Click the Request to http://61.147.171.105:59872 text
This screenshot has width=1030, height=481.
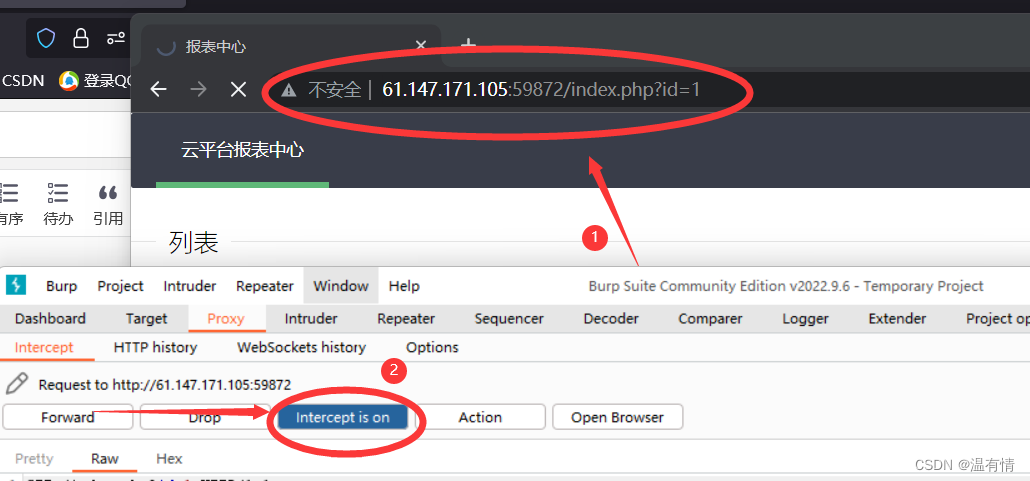165,384
